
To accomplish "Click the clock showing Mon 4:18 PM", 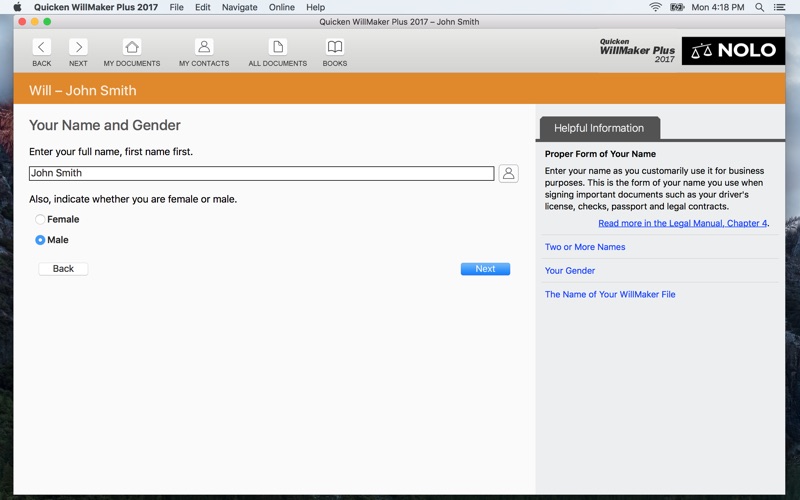I will click(717, 7).
